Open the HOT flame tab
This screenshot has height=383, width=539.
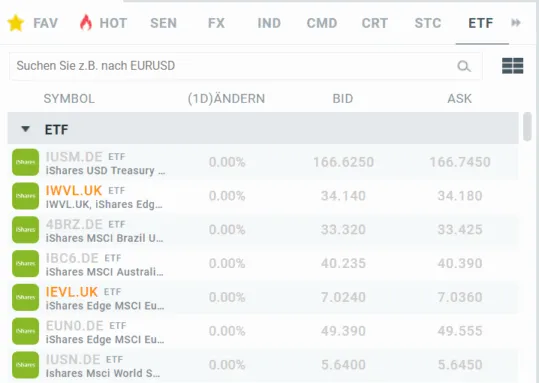(103, 23)
